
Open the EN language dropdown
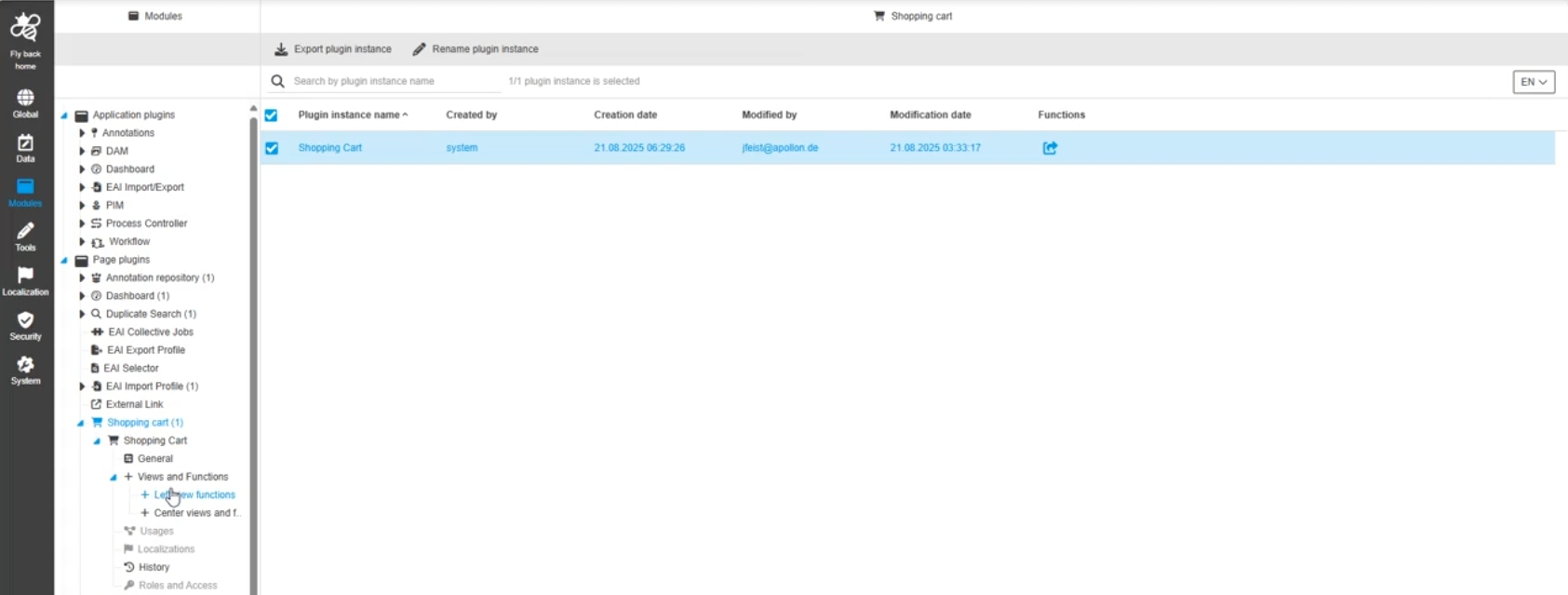pyautogui.click(x=1534, y=82)
